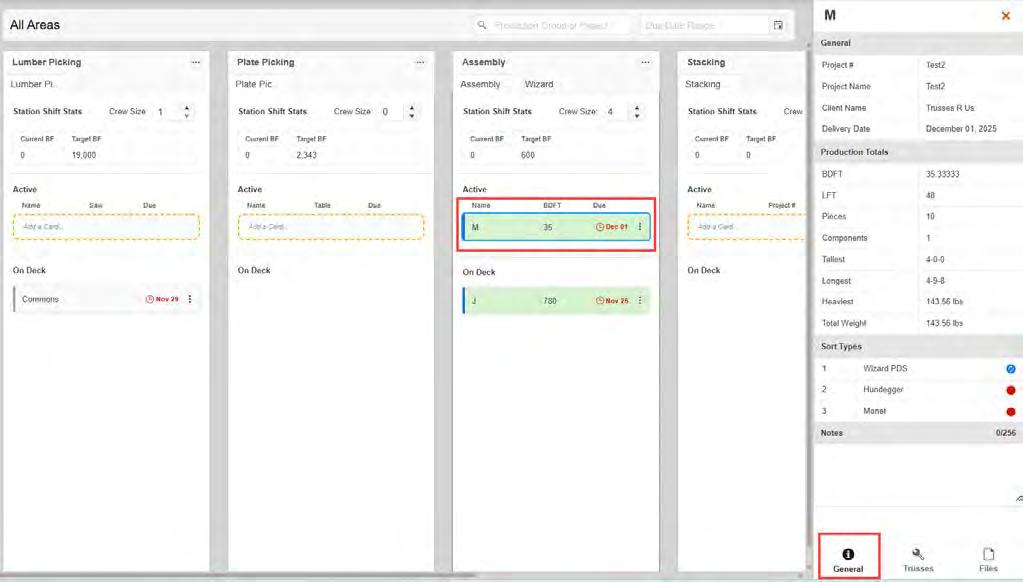The image size is (1023, 582).
Task: Click the Sort Types section header
Action: 918,346
